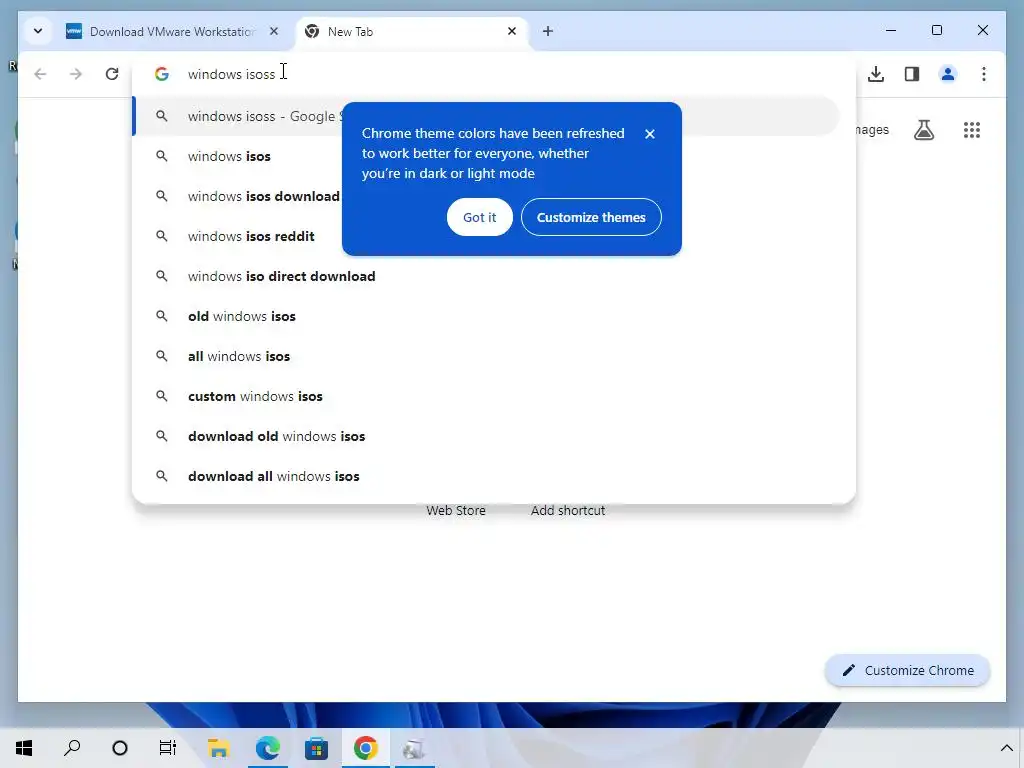Open Search Labs flask icon
Viewport: 1024px width, 768px height.
[x=923, y=130]
